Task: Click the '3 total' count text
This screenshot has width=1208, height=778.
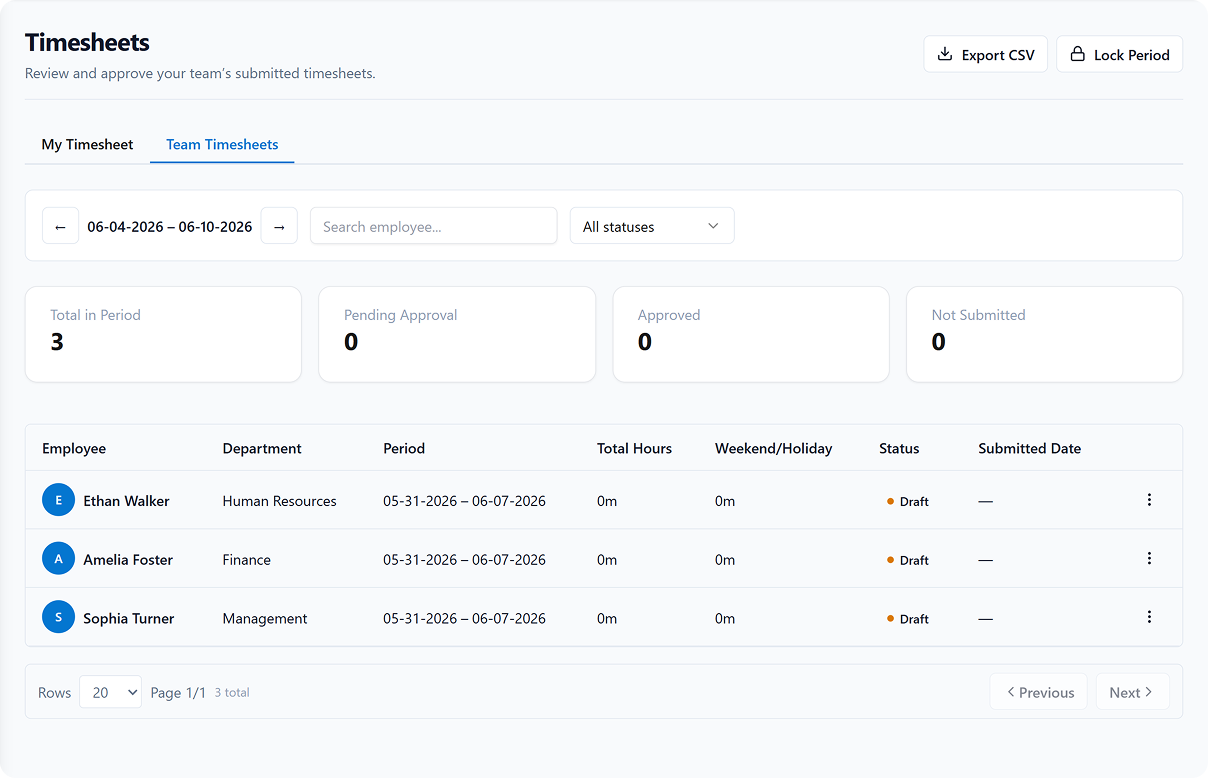Action: point(232,692)
